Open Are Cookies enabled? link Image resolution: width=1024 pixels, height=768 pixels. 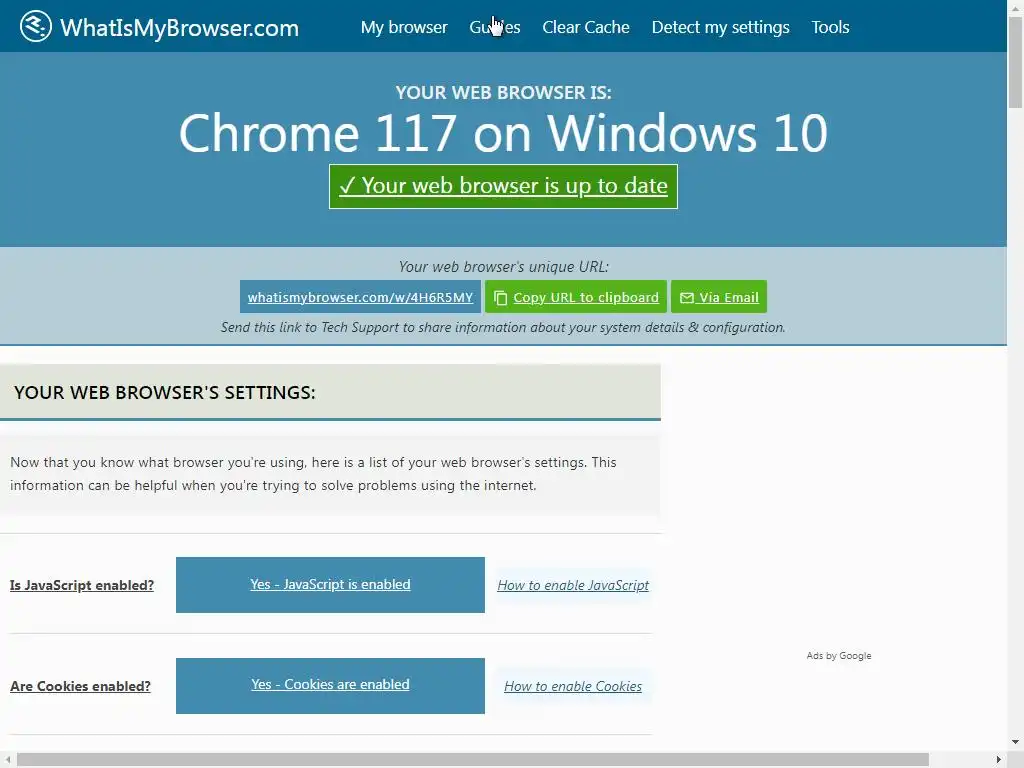point(80,686)
